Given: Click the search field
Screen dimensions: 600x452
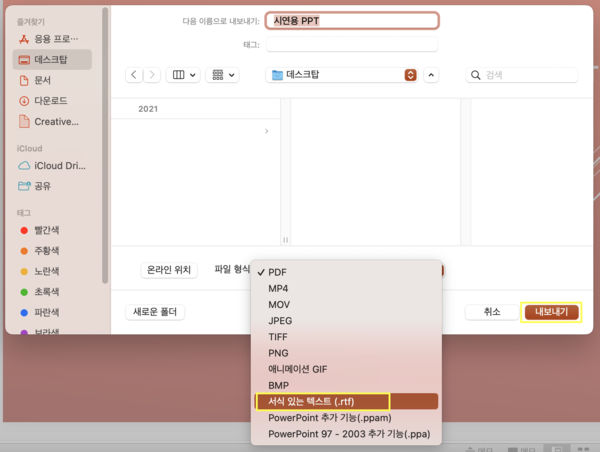Looking at the screenshot, I should click(x=522, y=75).
